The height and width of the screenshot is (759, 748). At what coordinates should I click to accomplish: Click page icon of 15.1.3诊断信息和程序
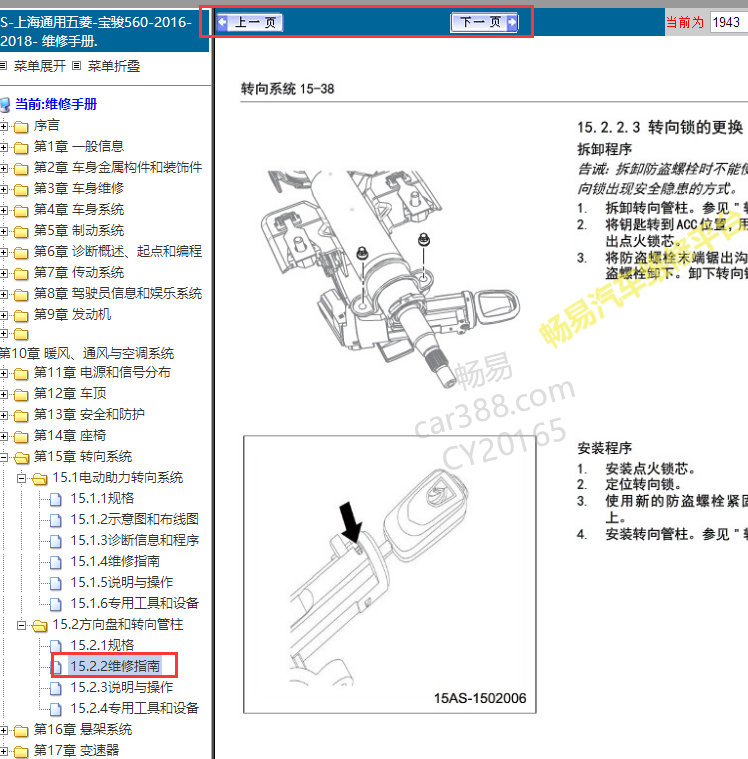tap(56, 541)
